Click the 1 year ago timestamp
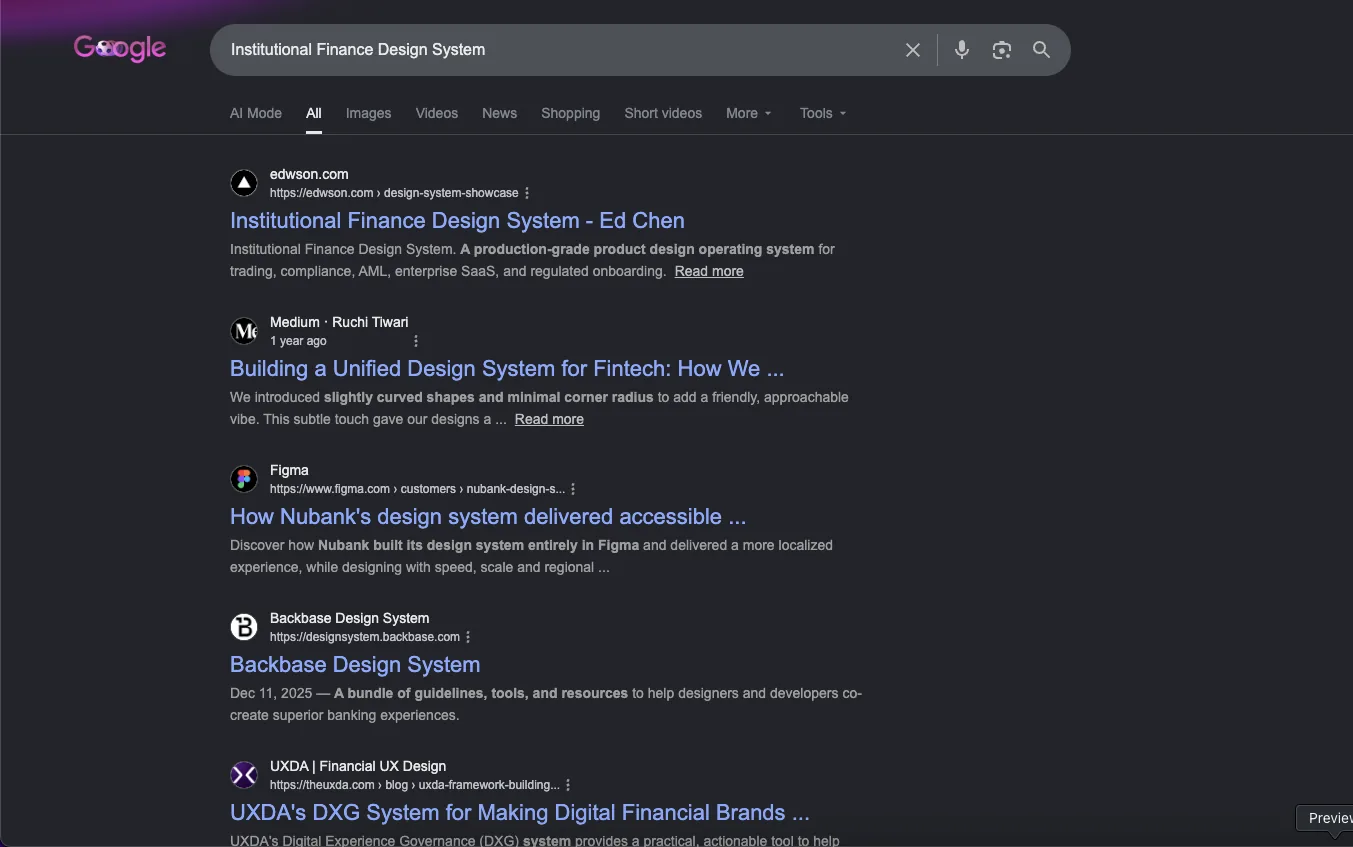Viewport: 1353px width, 847px height. pyautogui.click(x=298, y=341)
